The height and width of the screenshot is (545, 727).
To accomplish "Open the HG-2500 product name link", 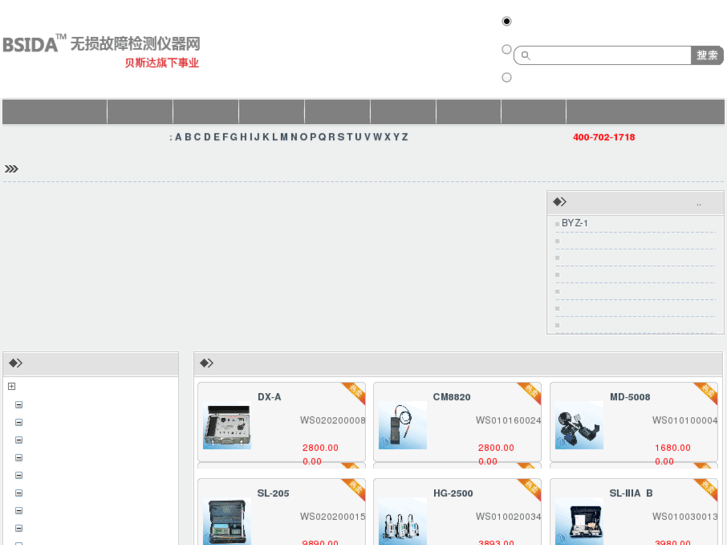I will [453, 493].
